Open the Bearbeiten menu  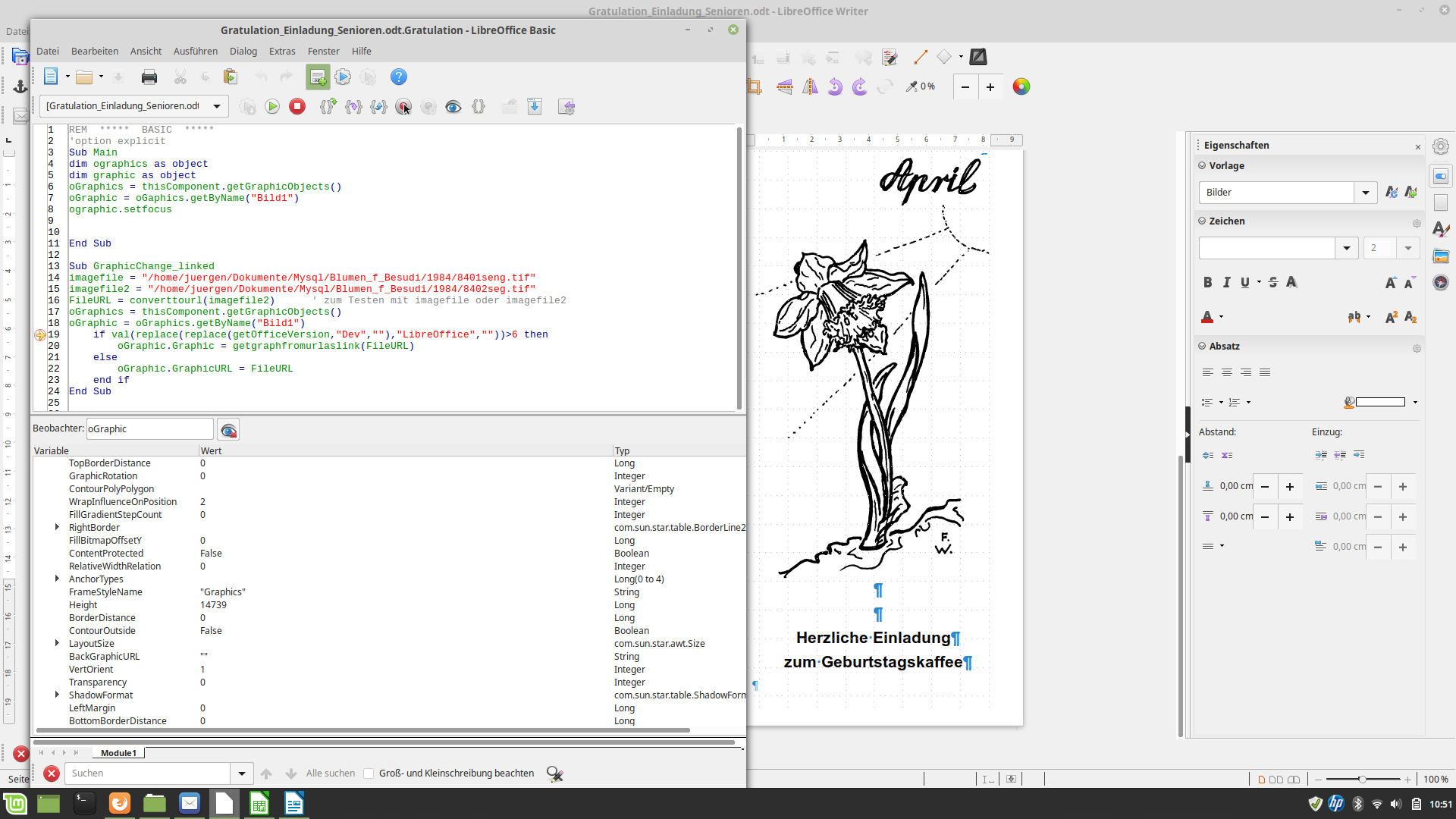95,51
